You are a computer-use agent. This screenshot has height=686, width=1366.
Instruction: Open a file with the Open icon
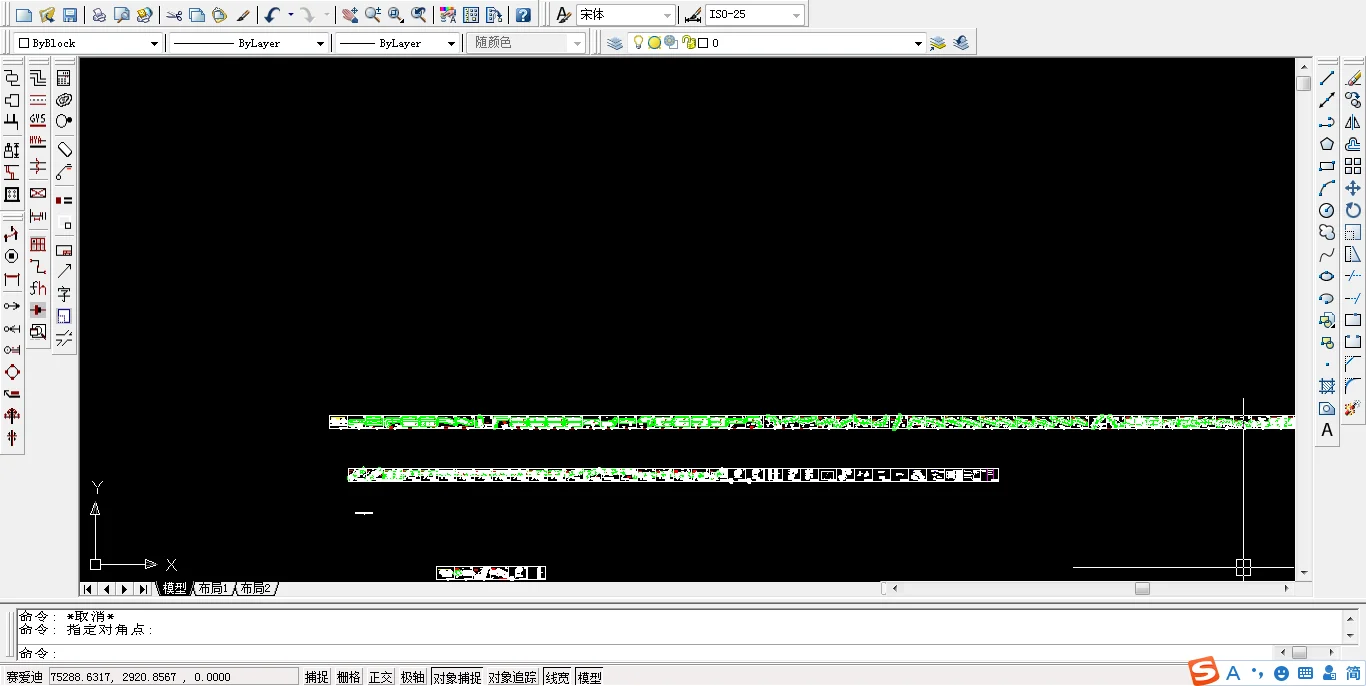(46, 15)
